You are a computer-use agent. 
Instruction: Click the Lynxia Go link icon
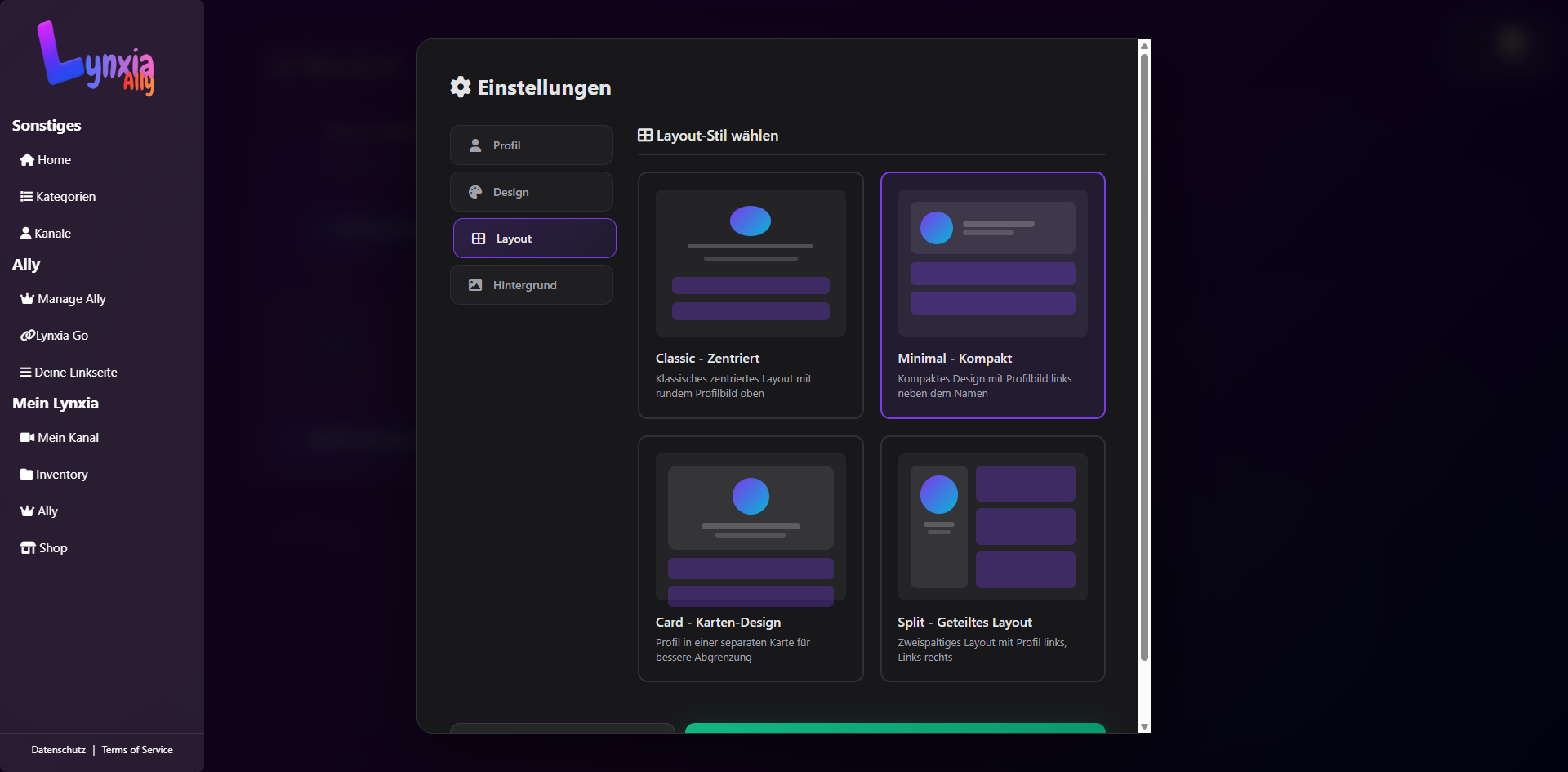point(27,336)
